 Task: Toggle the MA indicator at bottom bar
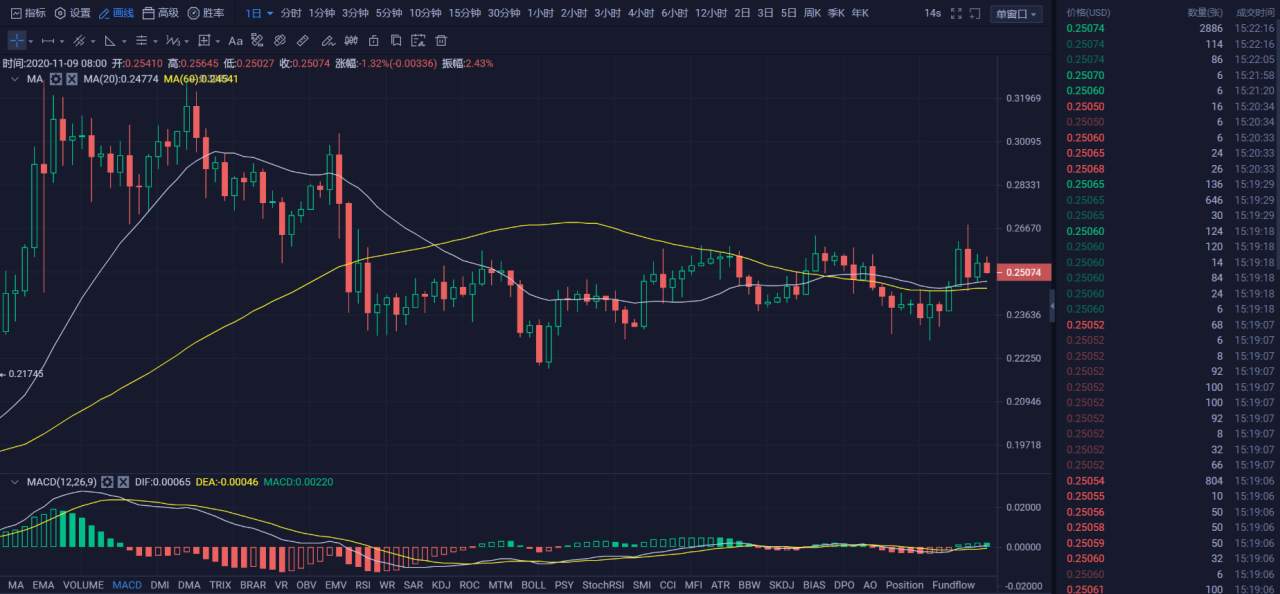(15, 585)
